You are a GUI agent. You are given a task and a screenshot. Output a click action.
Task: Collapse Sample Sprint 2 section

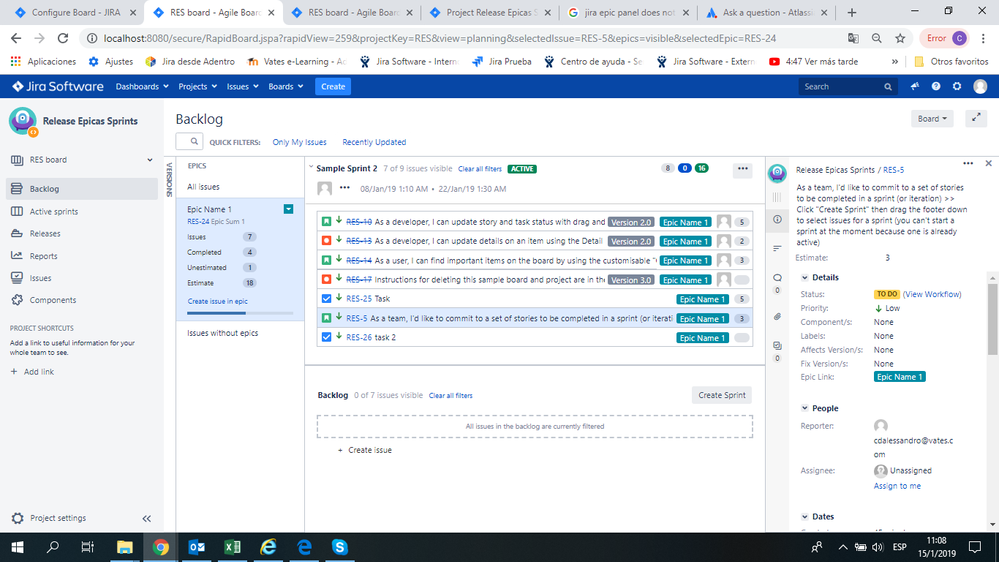[311, 168]
